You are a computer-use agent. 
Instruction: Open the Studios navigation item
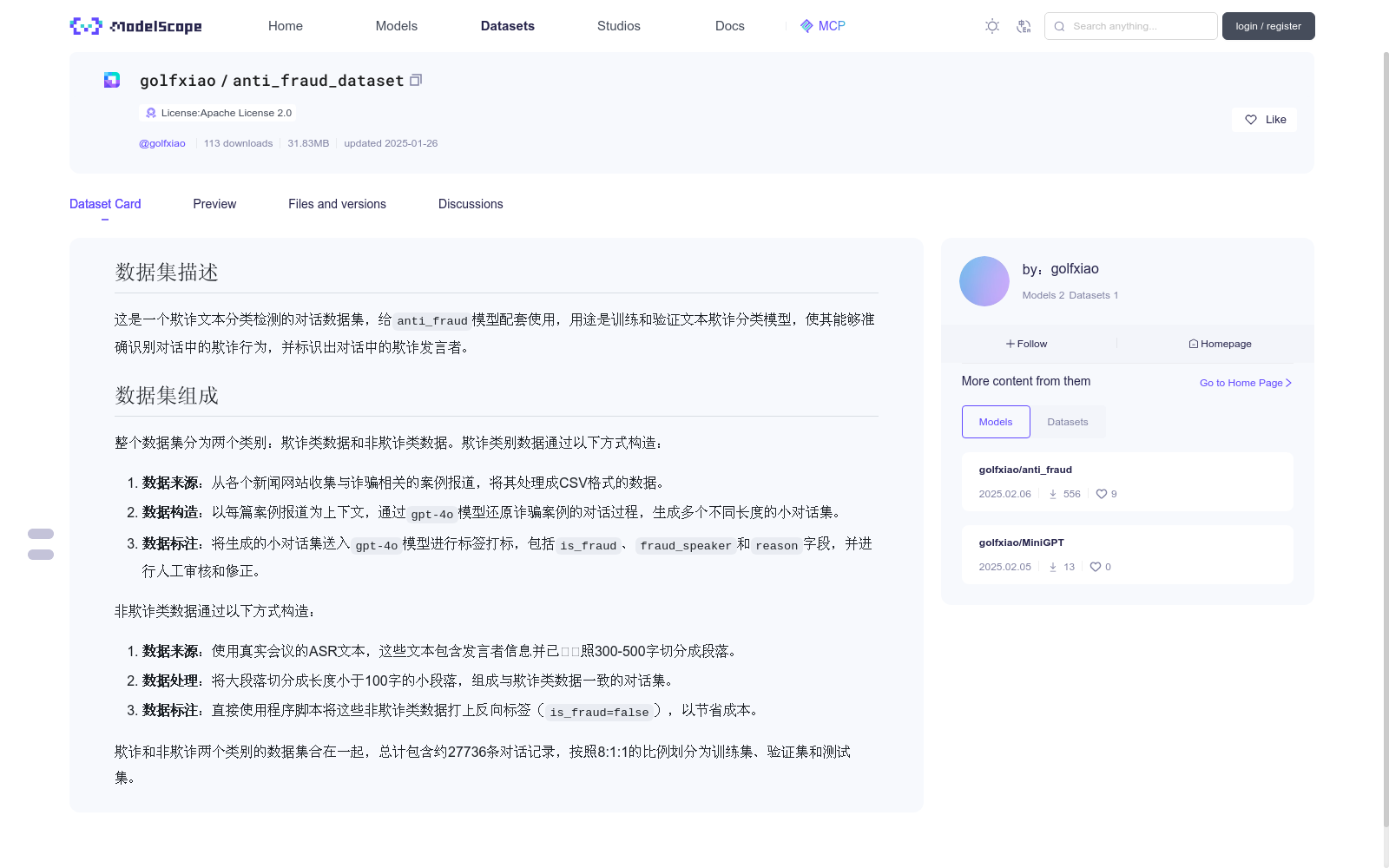[x=619, y=26]
